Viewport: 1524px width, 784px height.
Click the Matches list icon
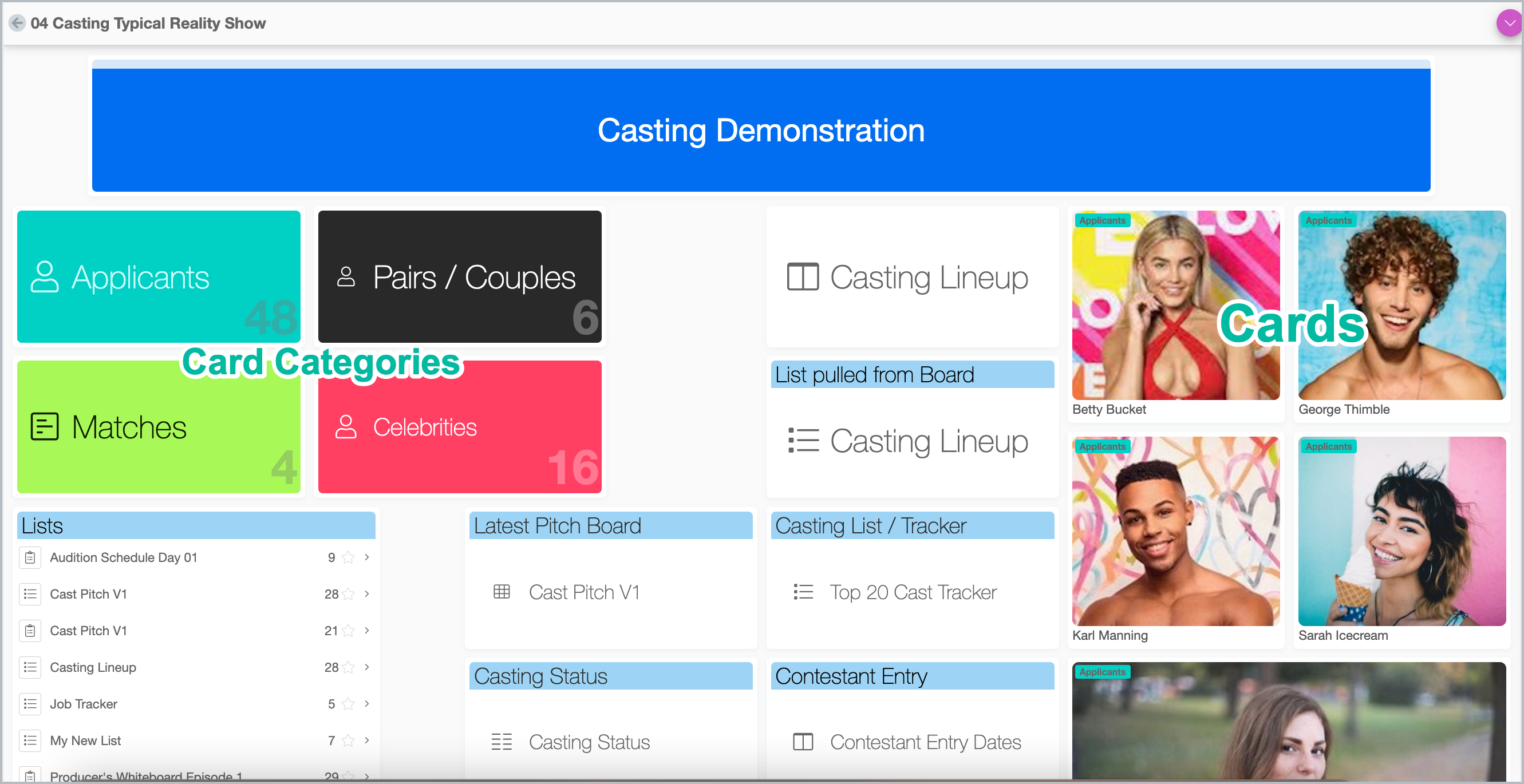(45, 427)
